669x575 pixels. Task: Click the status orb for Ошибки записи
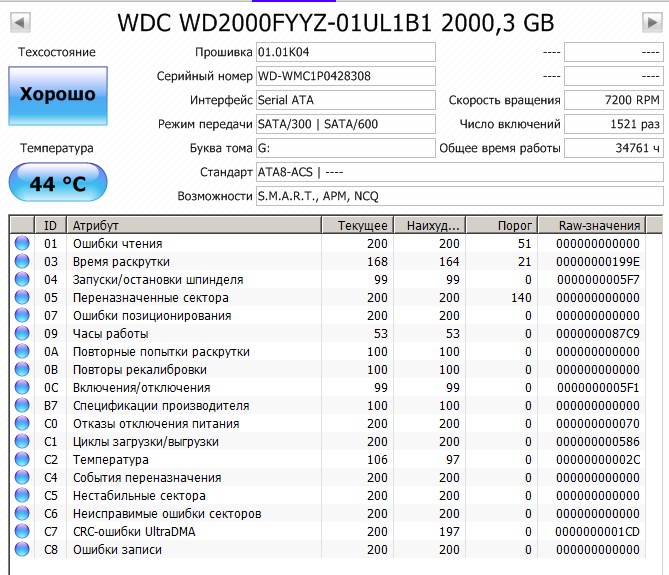pos(22,550)
